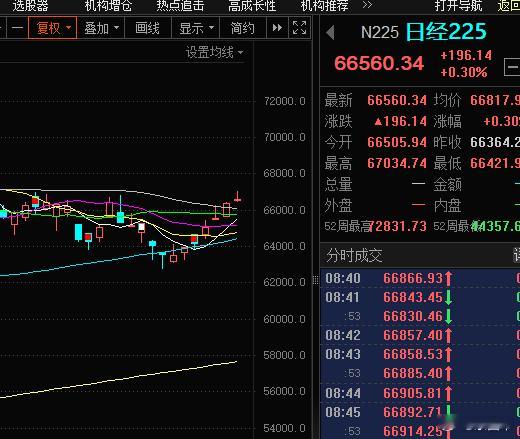Open 热点追击 menu item

click(180, 5)
